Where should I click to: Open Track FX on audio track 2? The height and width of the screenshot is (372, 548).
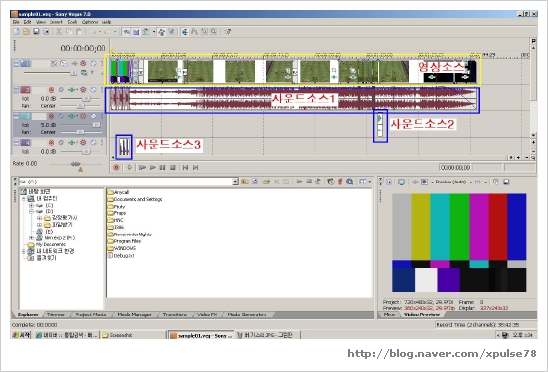[72, 90]
